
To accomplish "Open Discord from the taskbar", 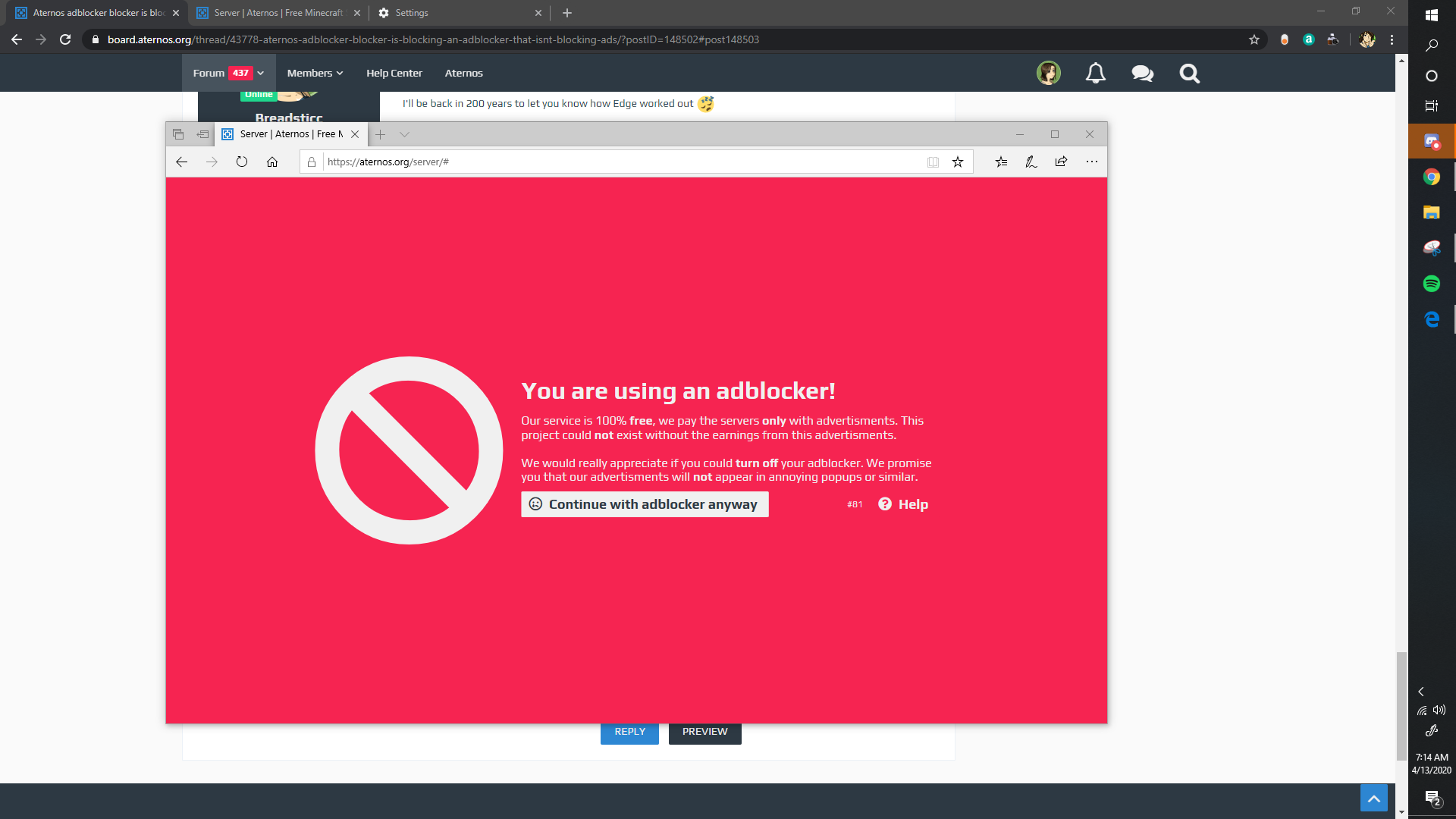I will [x=1432, y=141].
